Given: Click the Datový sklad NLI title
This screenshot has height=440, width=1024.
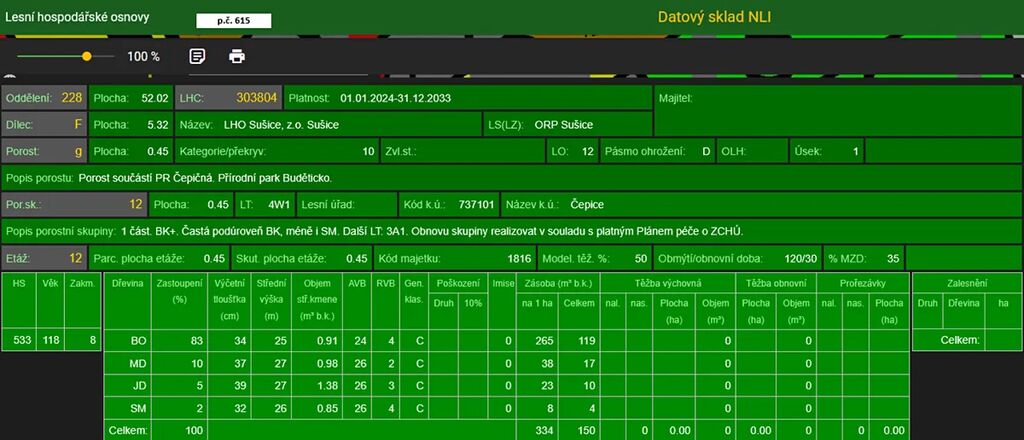Looking at the screenshot, I should 714,17.
